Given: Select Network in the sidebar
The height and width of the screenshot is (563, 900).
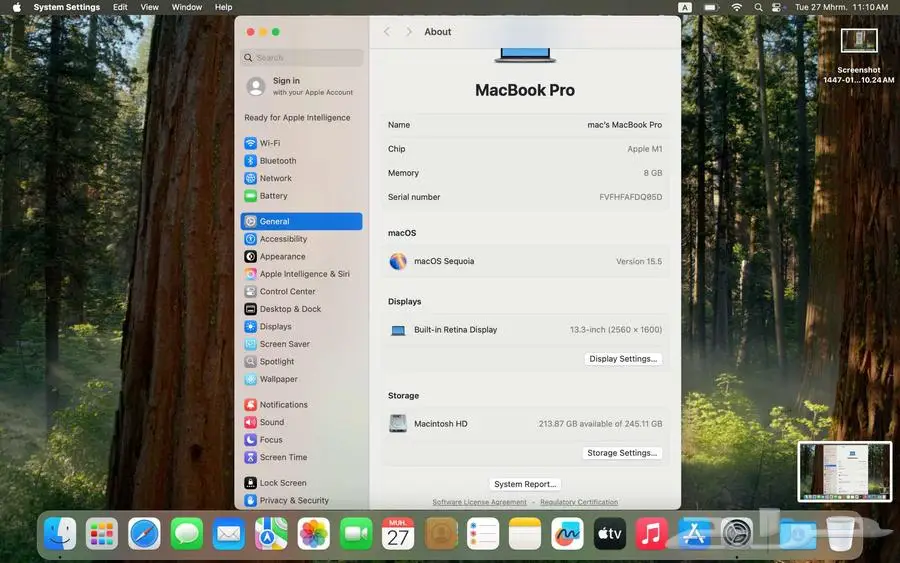Looking at the screenshot, I should (301, 178).
